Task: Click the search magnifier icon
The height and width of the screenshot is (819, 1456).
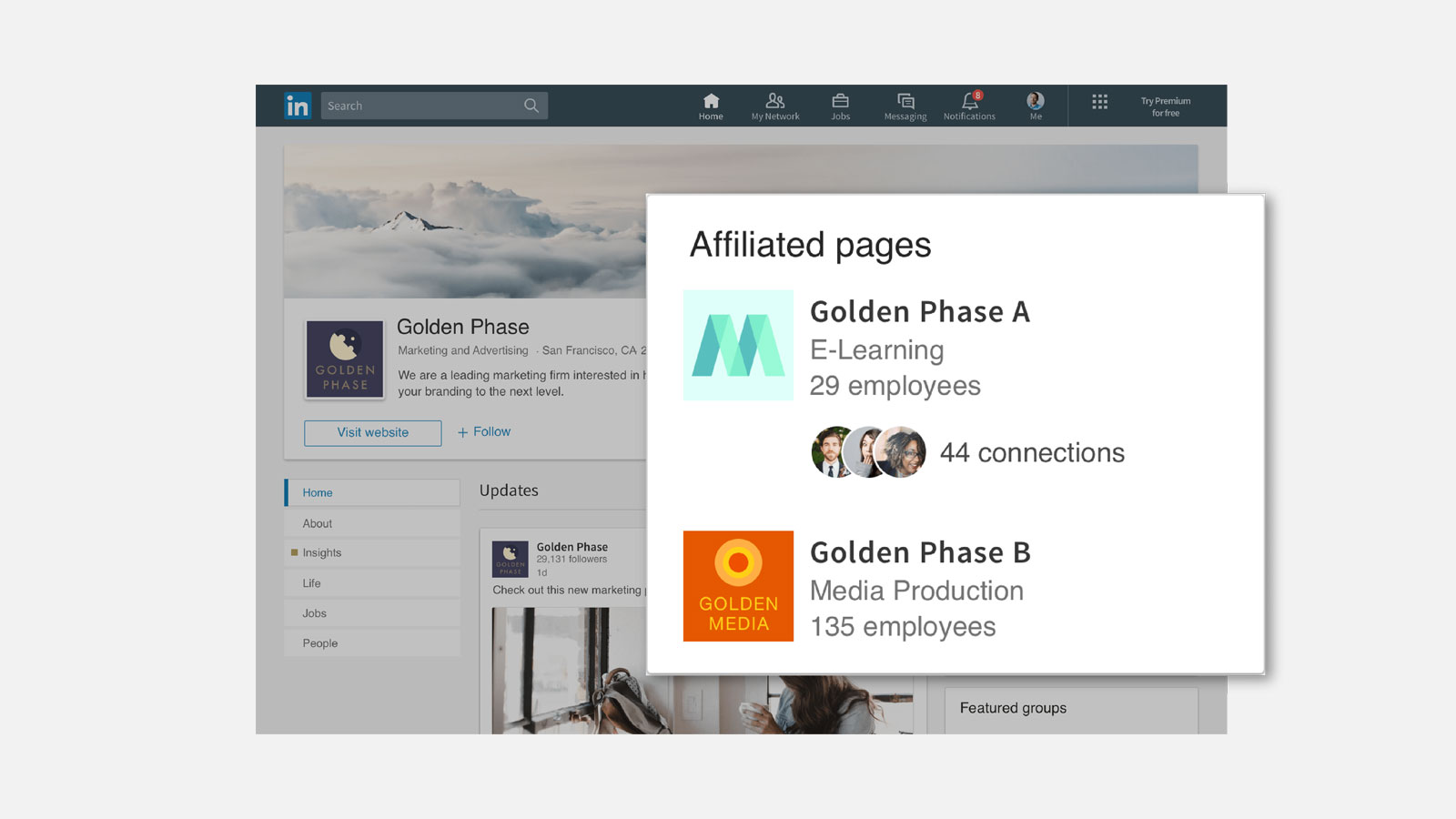Action: tap(531, 106)
